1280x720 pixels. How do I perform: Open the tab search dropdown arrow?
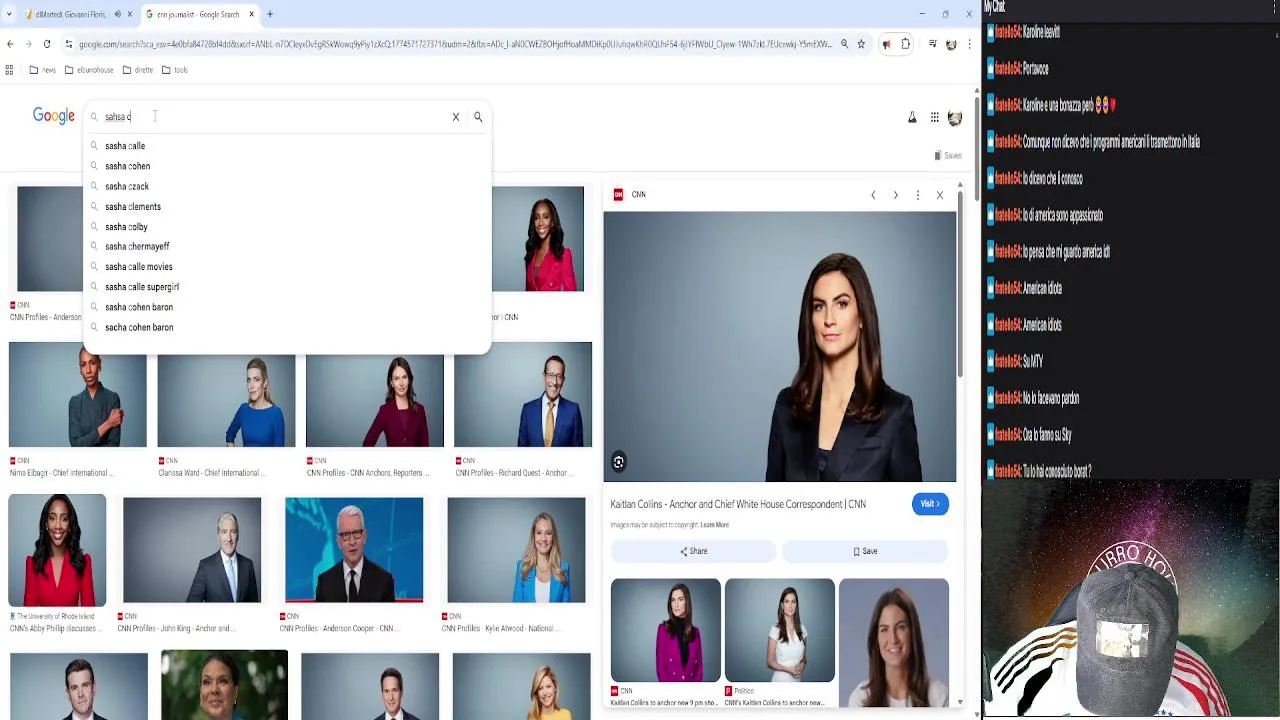pyautogui.click(x=9, y=14)
